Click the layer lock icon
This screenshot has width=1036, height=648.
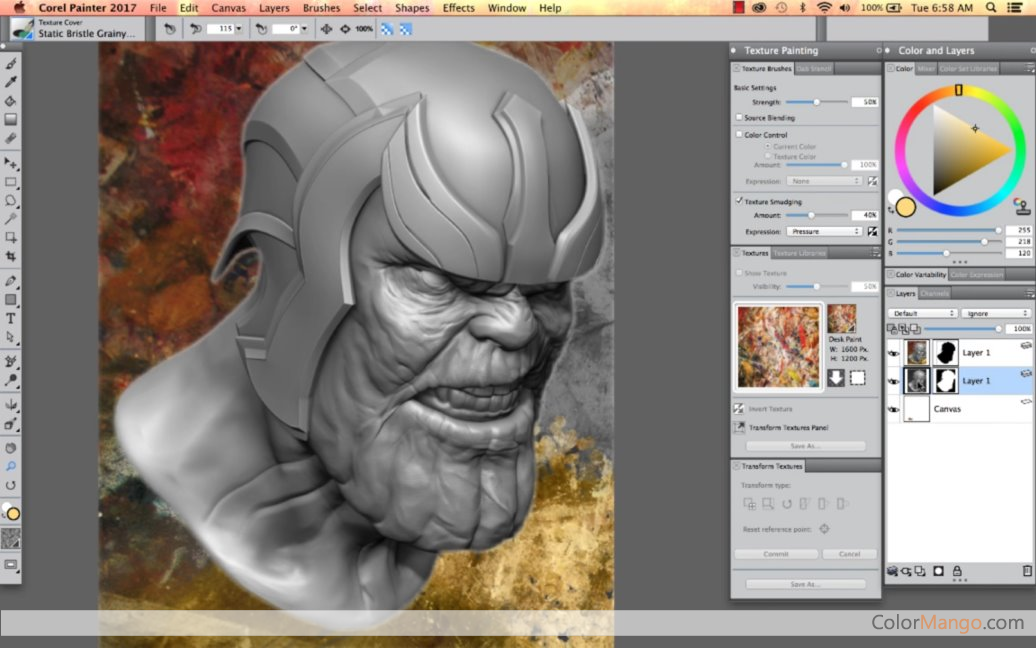pyautogui.click(x=957, y=571)
